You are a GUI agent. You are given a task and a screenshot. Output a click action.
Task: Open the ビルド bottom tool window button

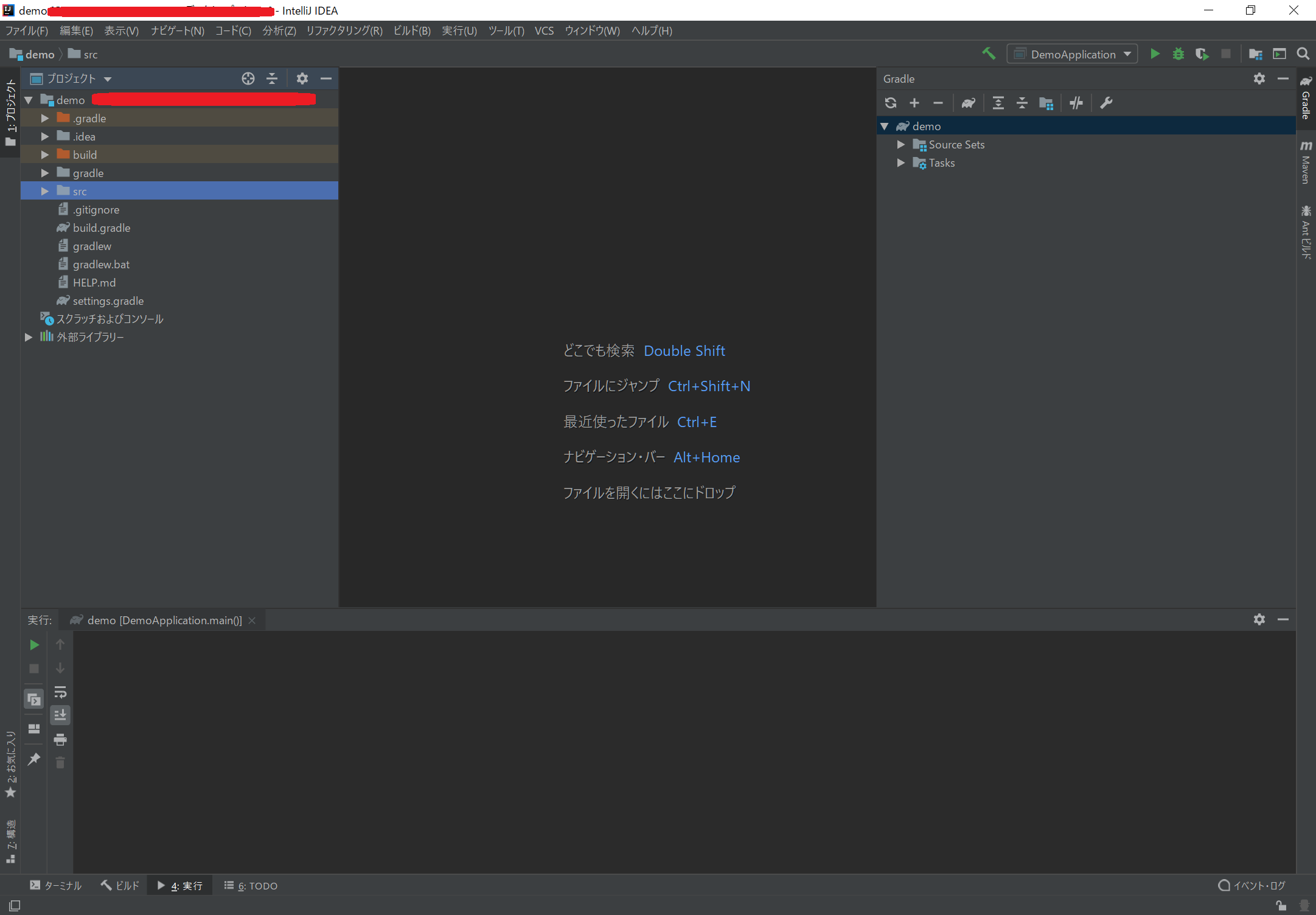point(120,886)
